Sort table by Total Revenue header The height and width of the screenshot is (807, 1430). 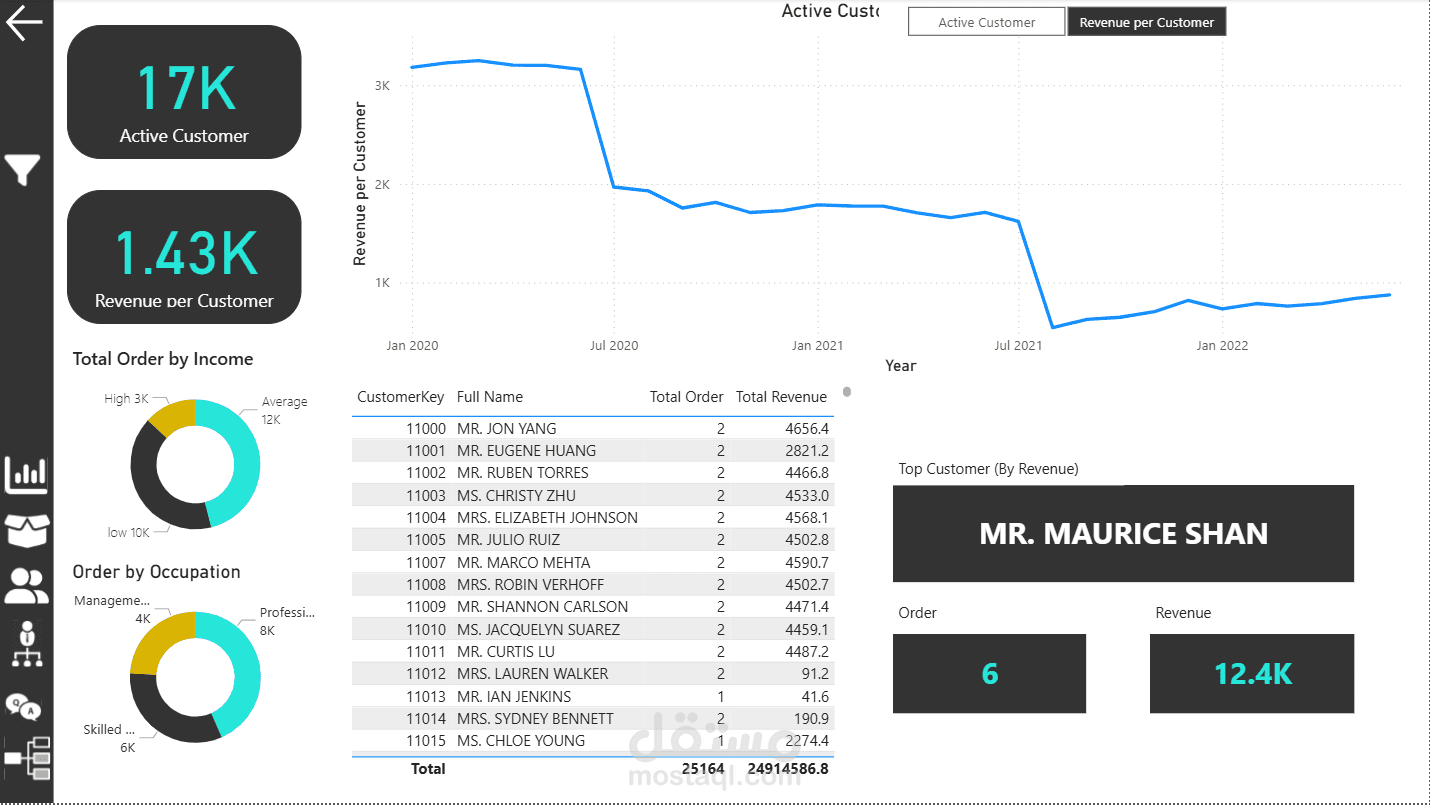click(781, 397)
